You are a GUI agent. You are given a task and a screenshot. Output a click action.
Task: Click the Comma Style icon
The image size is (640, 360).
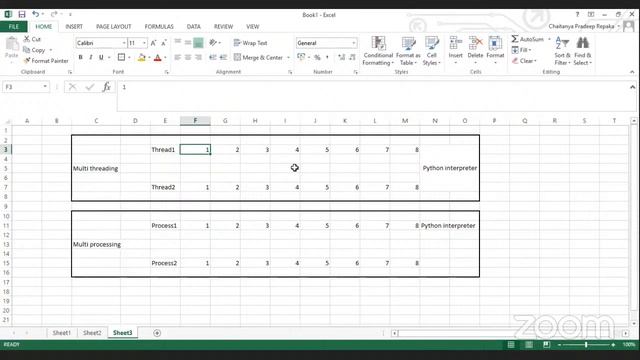[327, 58]
